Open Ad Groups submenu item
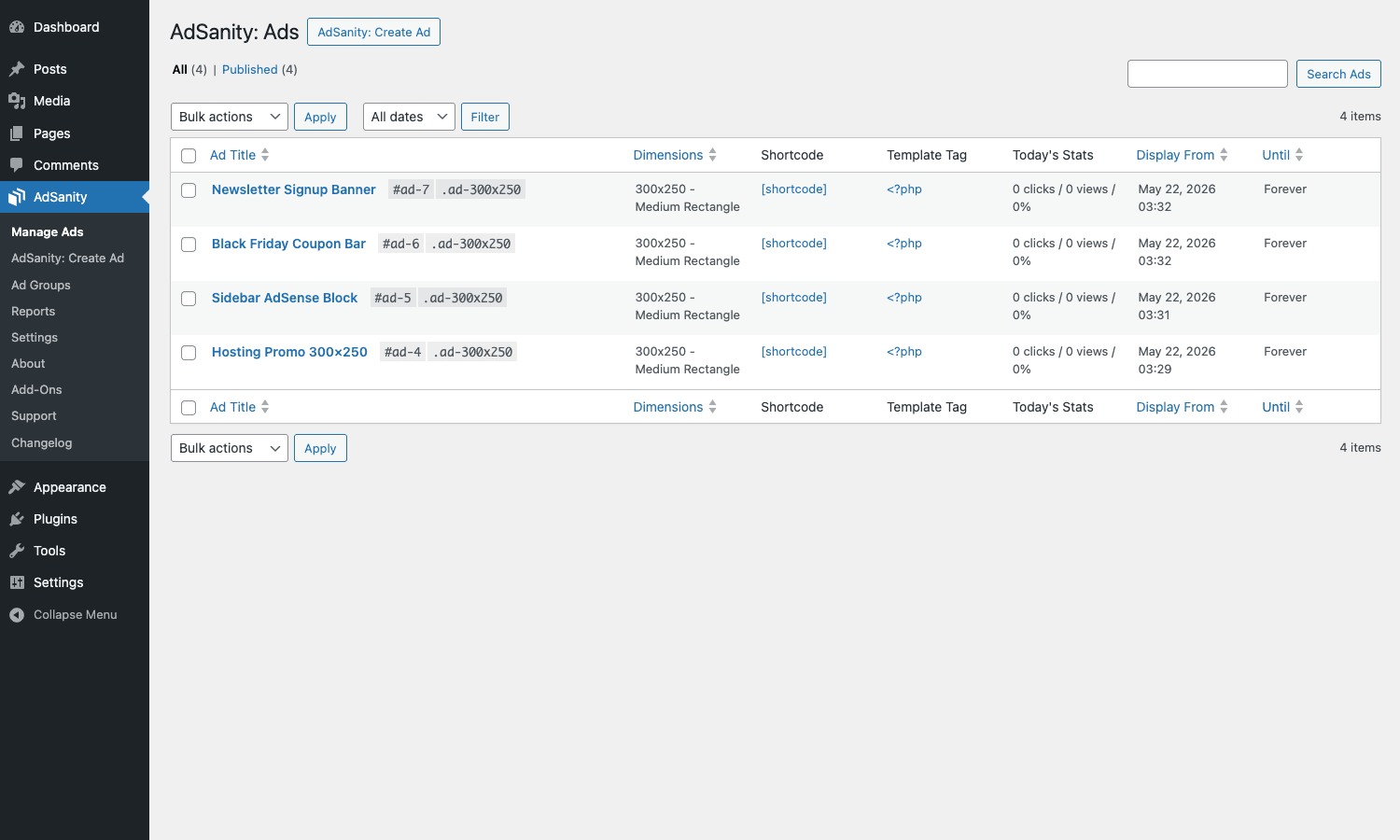Screen dimensions: 1400x840 41,285
